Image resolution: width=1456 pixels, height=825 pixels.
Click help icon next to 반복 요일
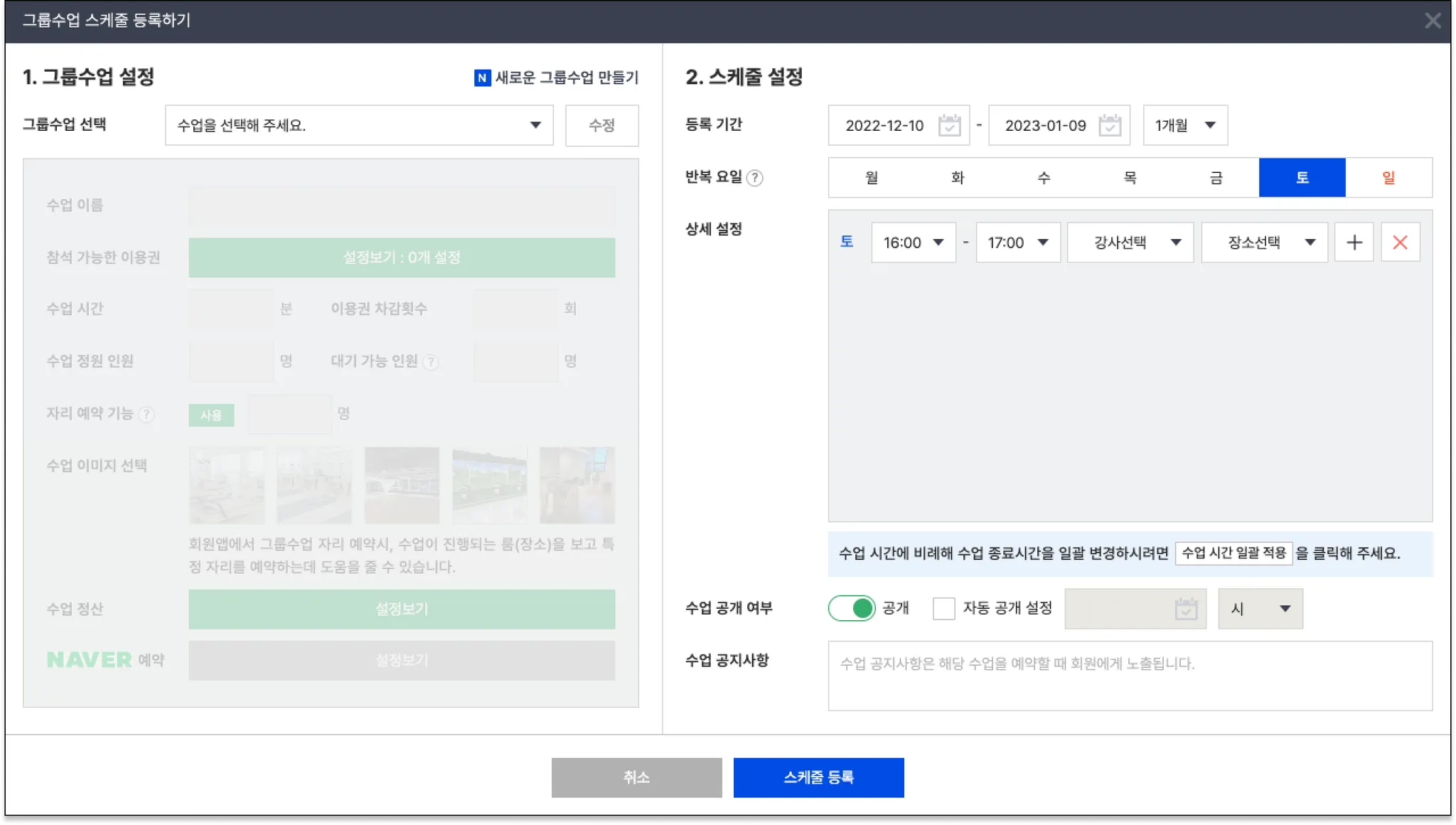coord(755,178)
